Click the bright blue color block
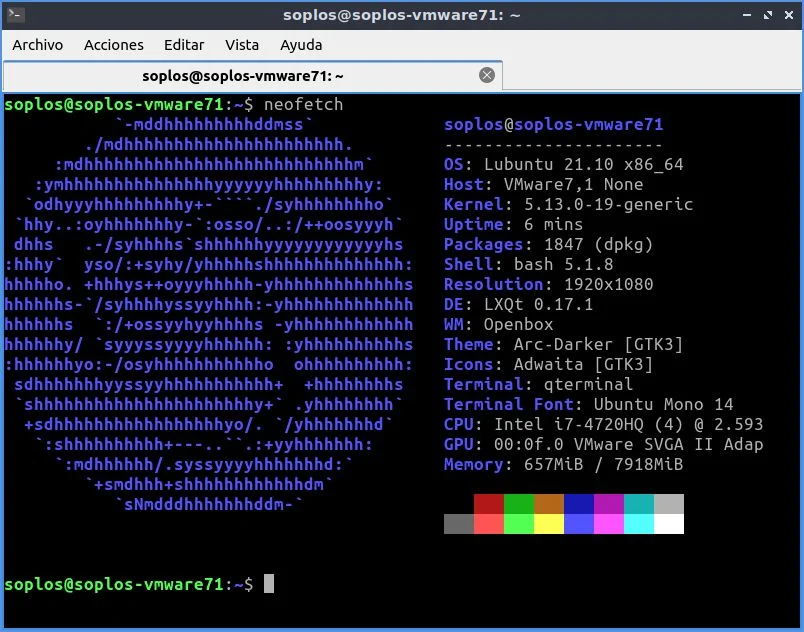 [579, 524]
